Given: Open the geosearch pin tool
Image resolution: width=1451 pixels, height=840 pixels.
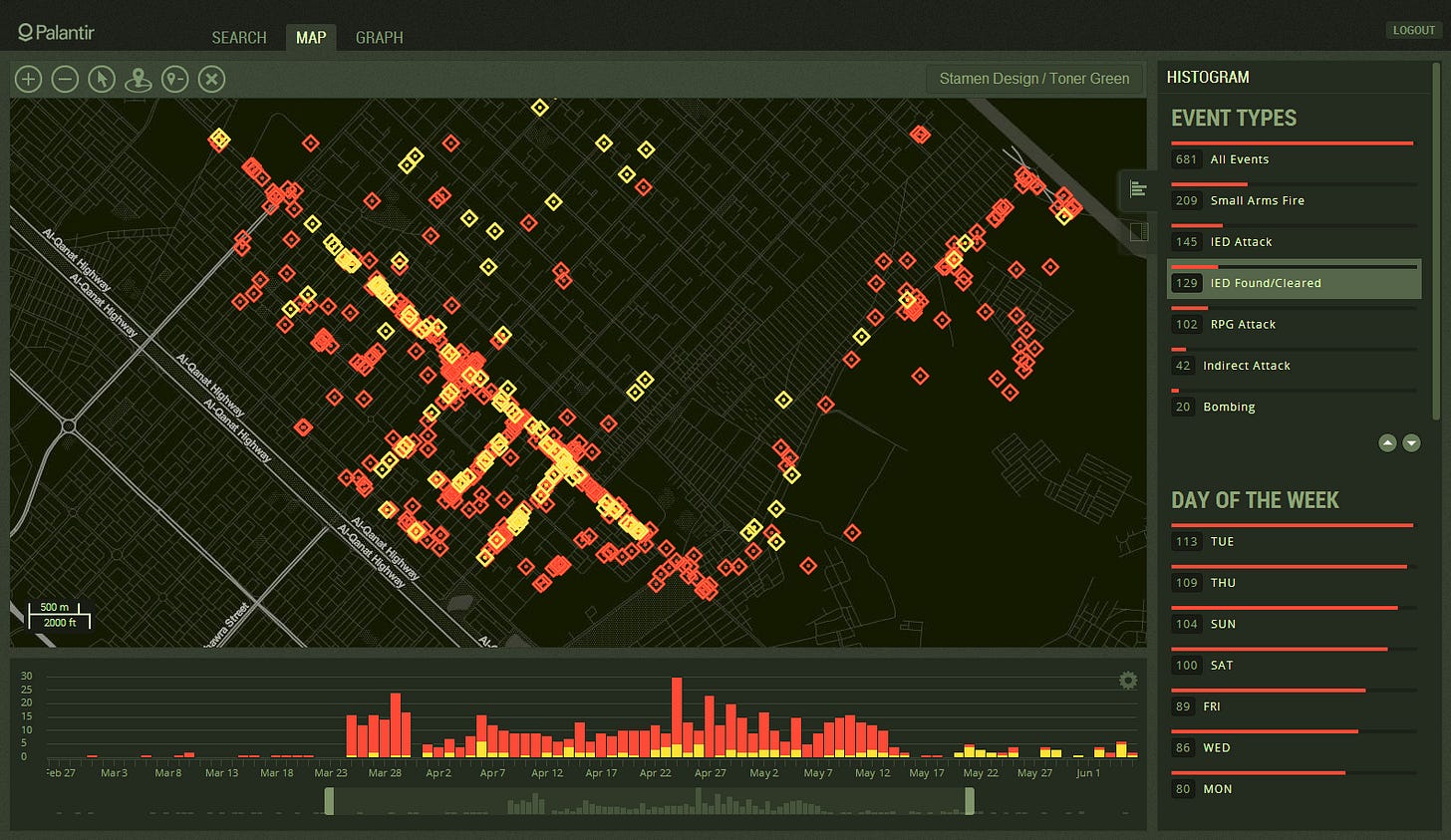Looking at the screenshot, I should tap(139, 79).
